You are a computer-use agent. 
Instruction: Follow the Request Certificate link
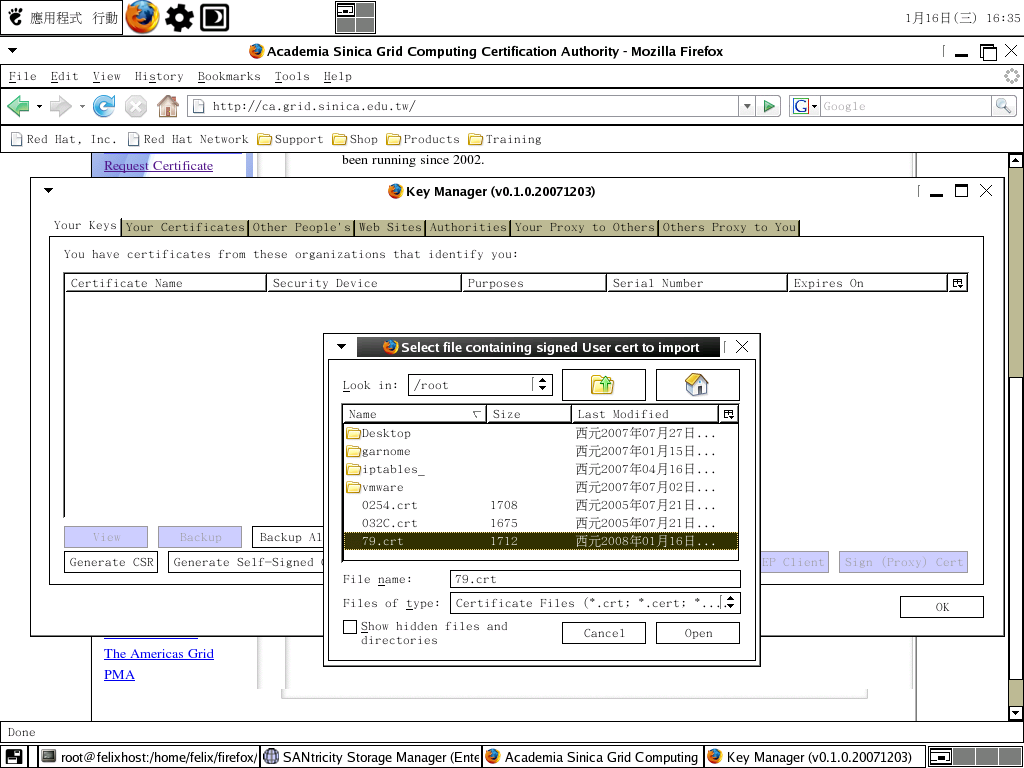pos(158,166)
